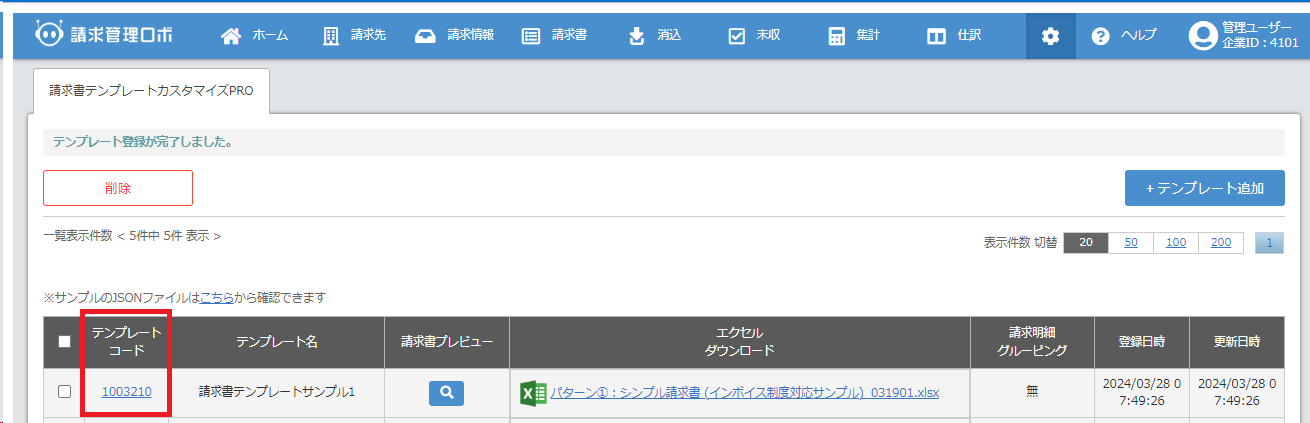Open template code 1003210 link
1310x423 pixels.
127,392
